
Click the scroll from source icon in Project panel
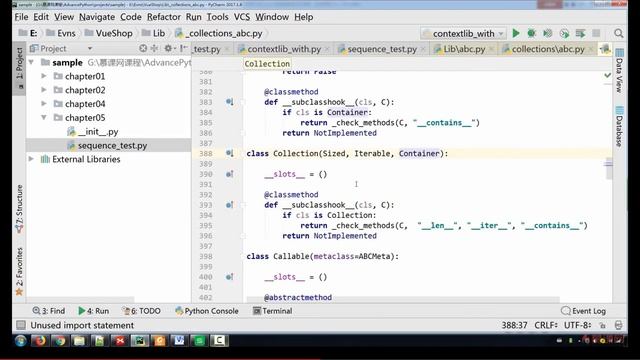coord(142,49)
